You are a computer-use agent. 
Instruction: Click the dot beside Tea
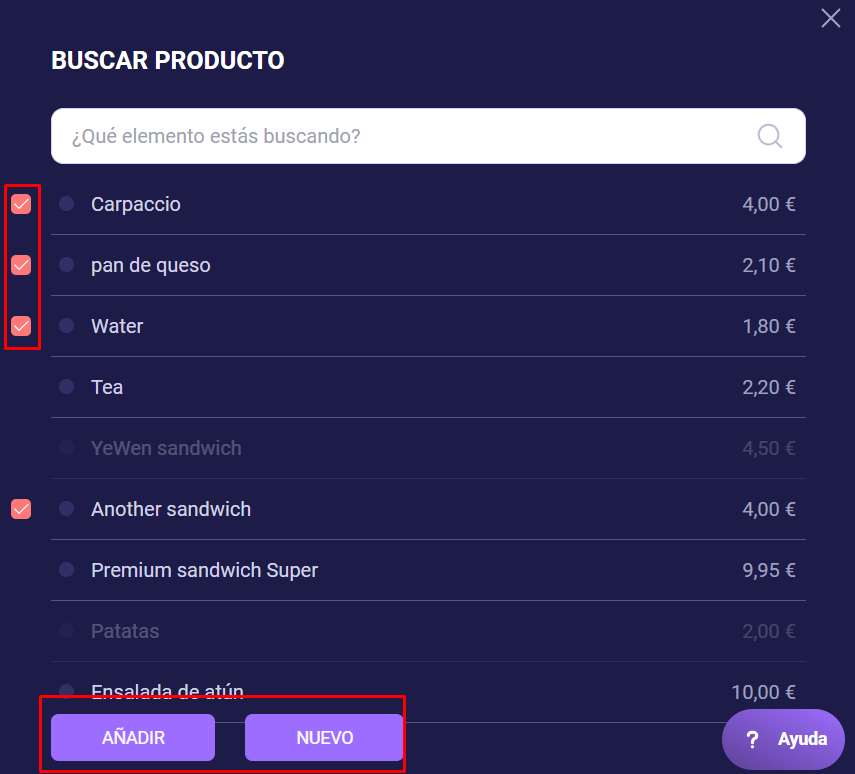[66, 387]
